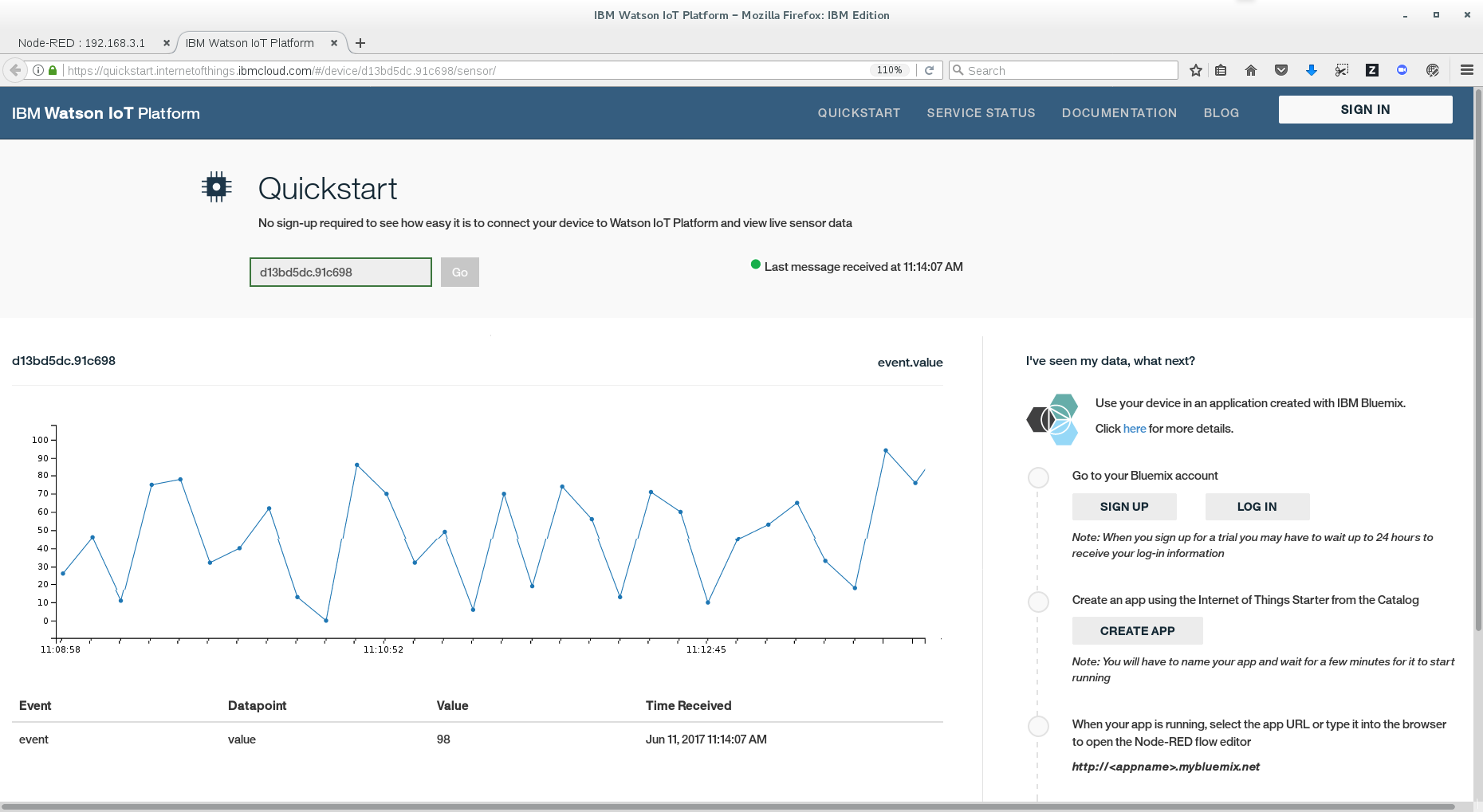The width and height of the screenshot is (1483, 812).
Task: Click the 'd13bd5dc.91c698' chart title
Action: click(x=64, y=361)
